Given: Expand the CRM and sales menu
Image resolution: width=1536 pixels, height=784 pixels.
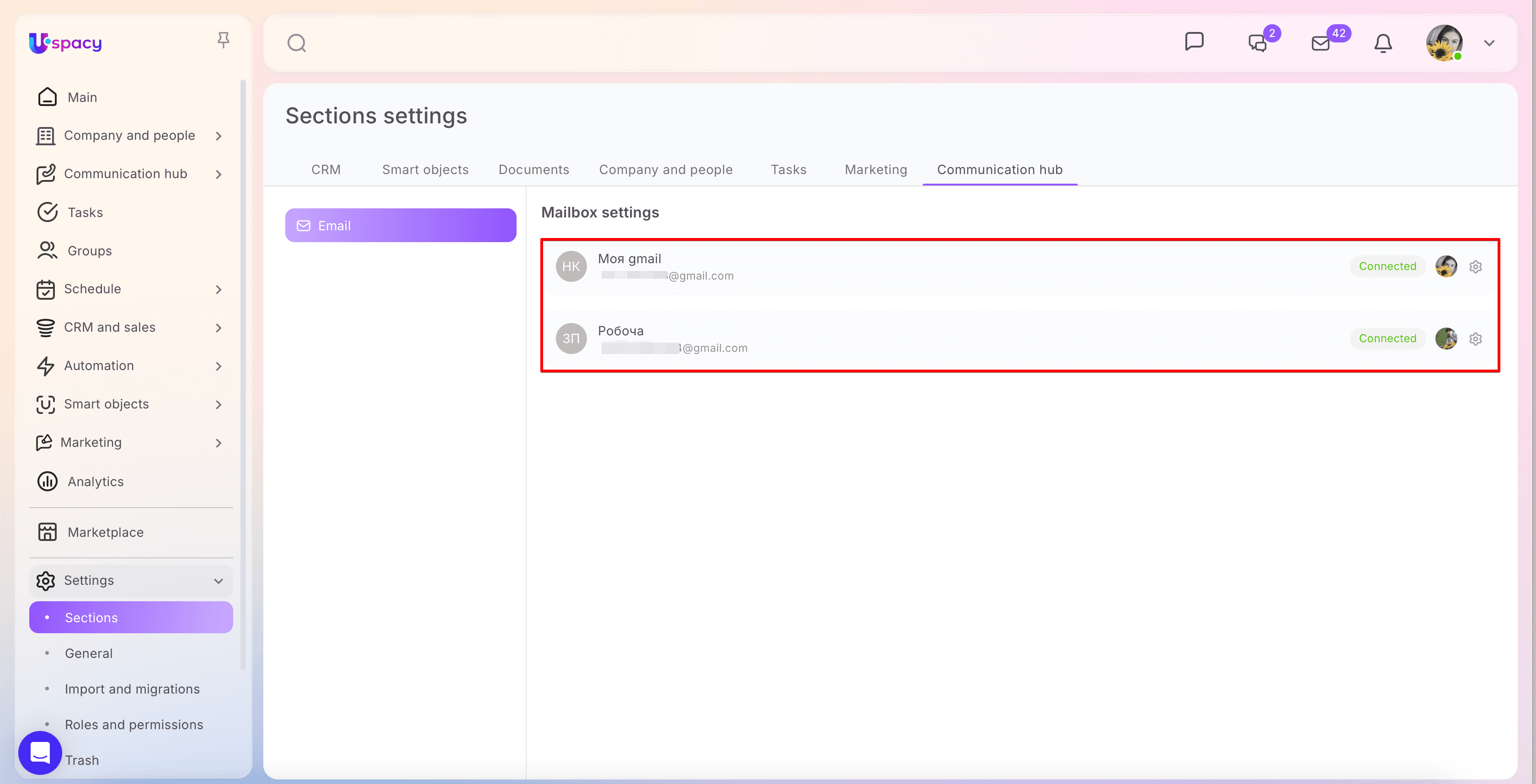Looking at the screenshot, I should click(219, 328).
